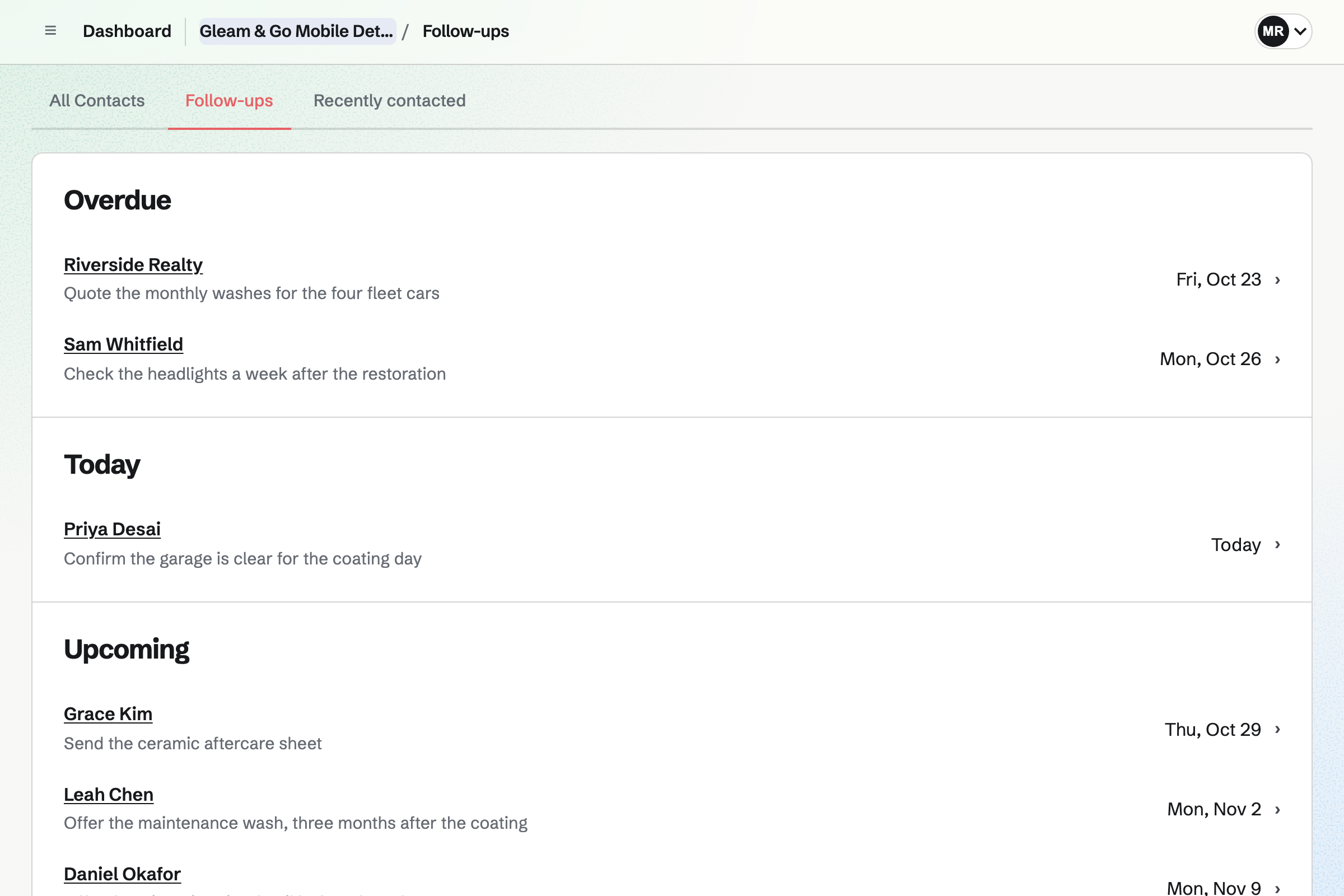This screenshot has height=896, width=1344.
Task: Open Sam Whitfield contact
Action: click(123, 344)
